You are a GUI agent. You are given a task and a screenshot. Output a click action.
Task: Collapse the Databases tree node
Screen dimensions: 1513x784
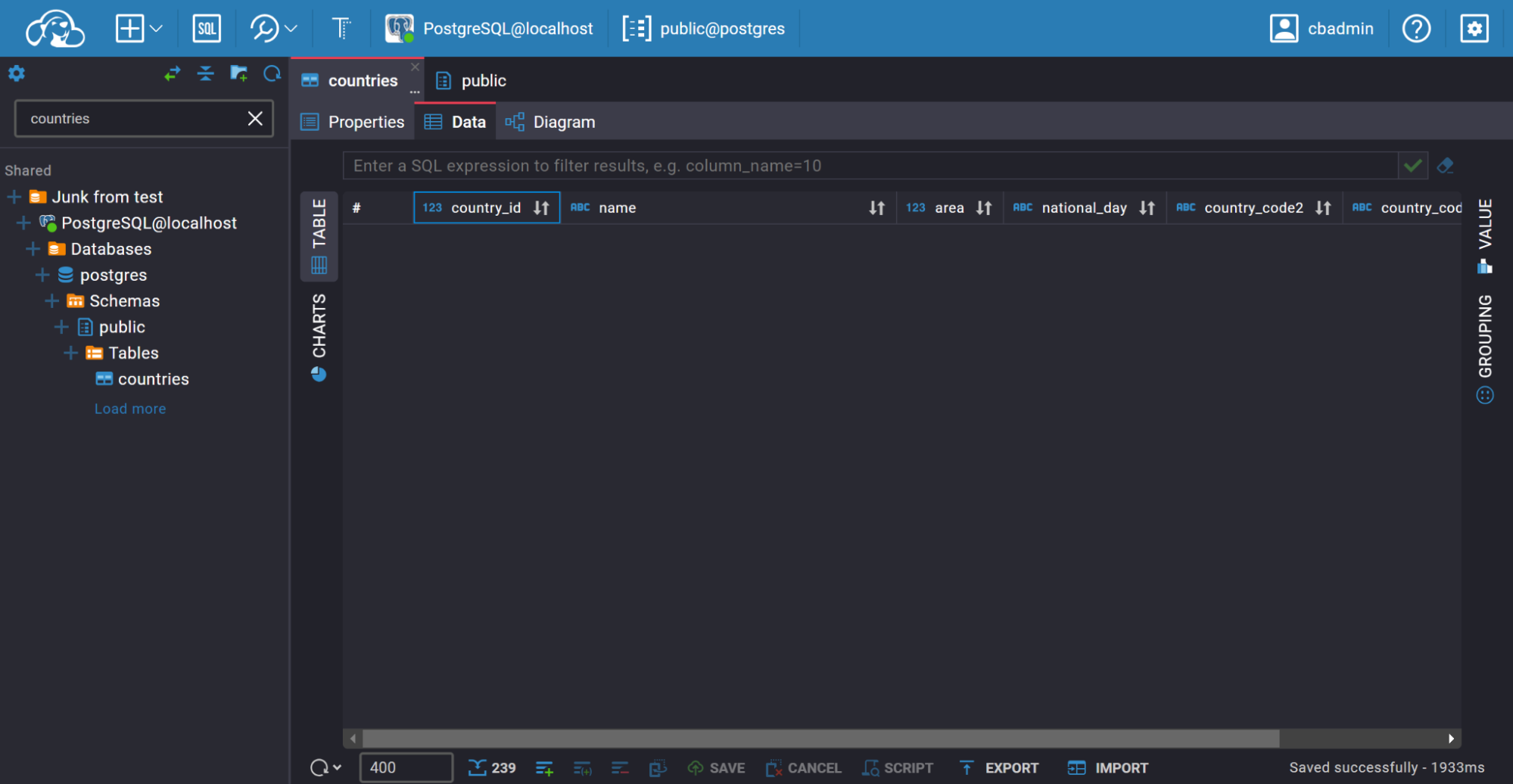click(x=33, y=249)
